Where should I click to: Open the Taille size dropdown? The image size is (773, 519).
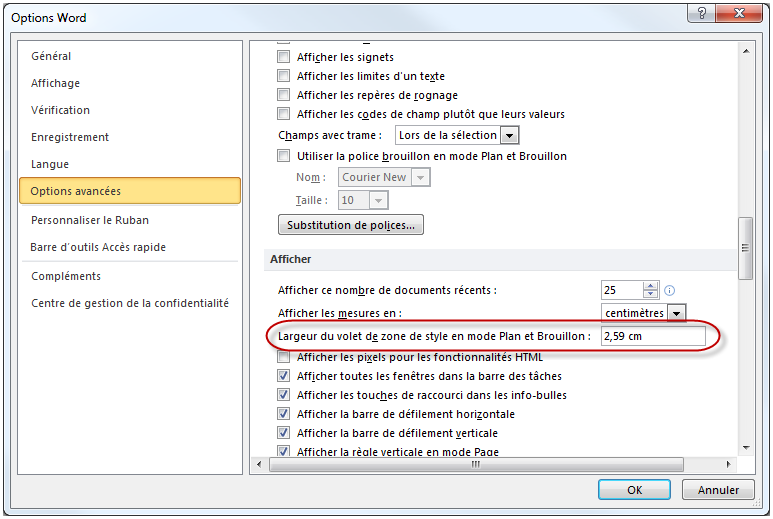click(x=378, y=200)
